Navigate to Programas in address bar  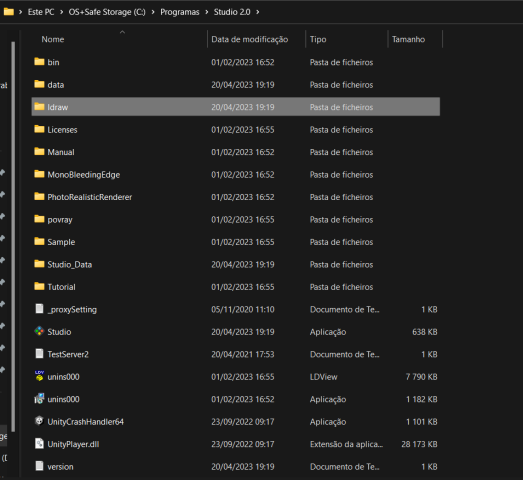coord(180,12)
